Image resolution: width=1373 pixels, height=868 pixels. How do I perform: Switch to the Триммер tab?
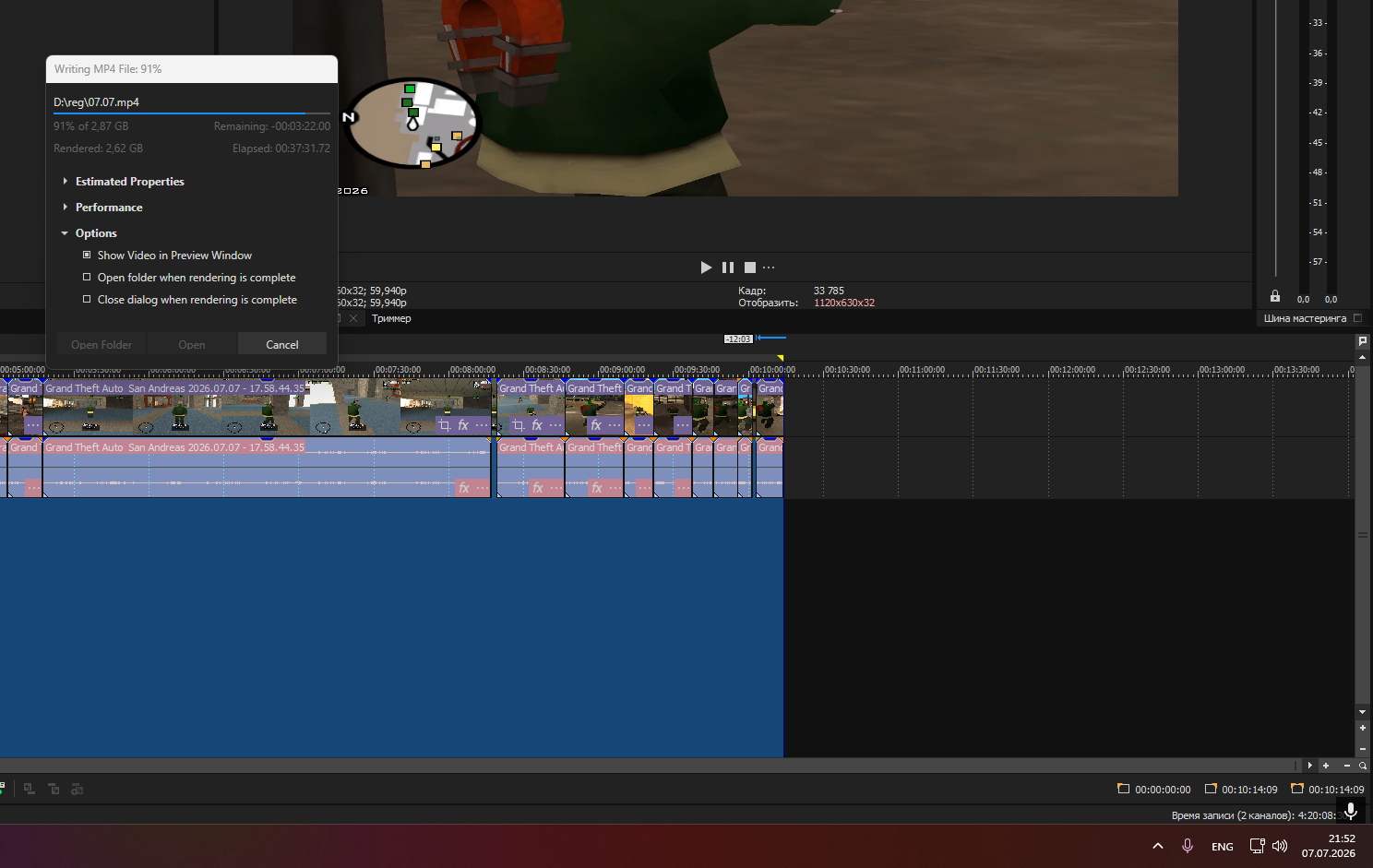[x=391, y=318]
